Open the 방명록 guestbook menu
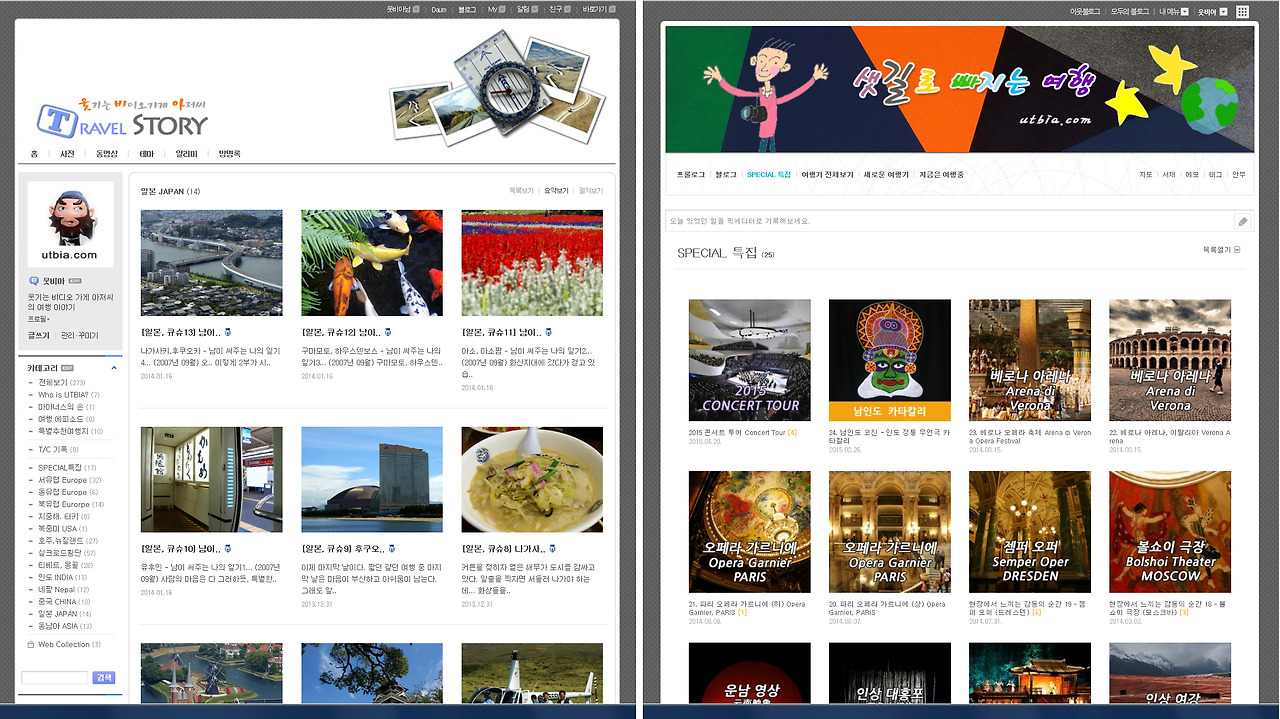The width and height of the screenshot is (1280, 719). click(230, 153)
